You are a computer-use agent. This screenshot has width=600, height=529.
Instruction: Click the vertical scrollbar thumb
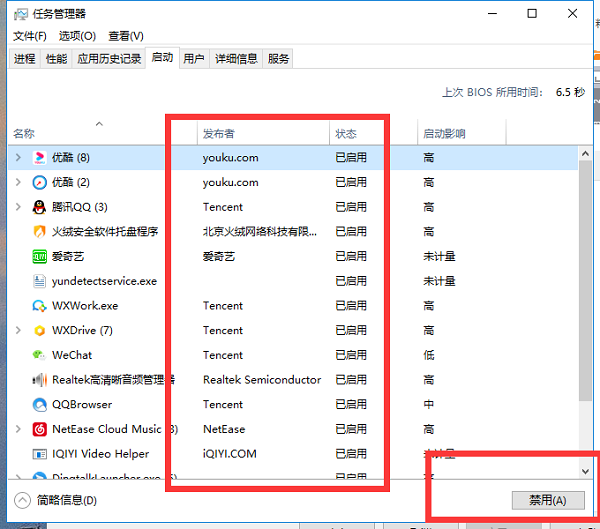coord(585,281)
